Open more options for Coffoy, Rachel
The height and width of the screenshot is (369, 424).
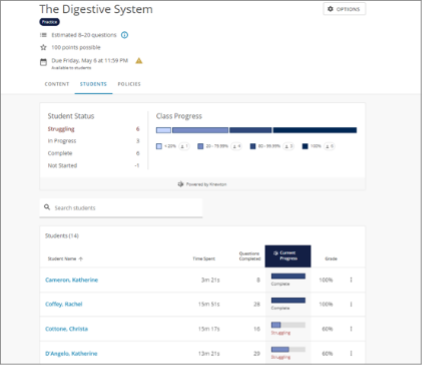tap(351, 304)
